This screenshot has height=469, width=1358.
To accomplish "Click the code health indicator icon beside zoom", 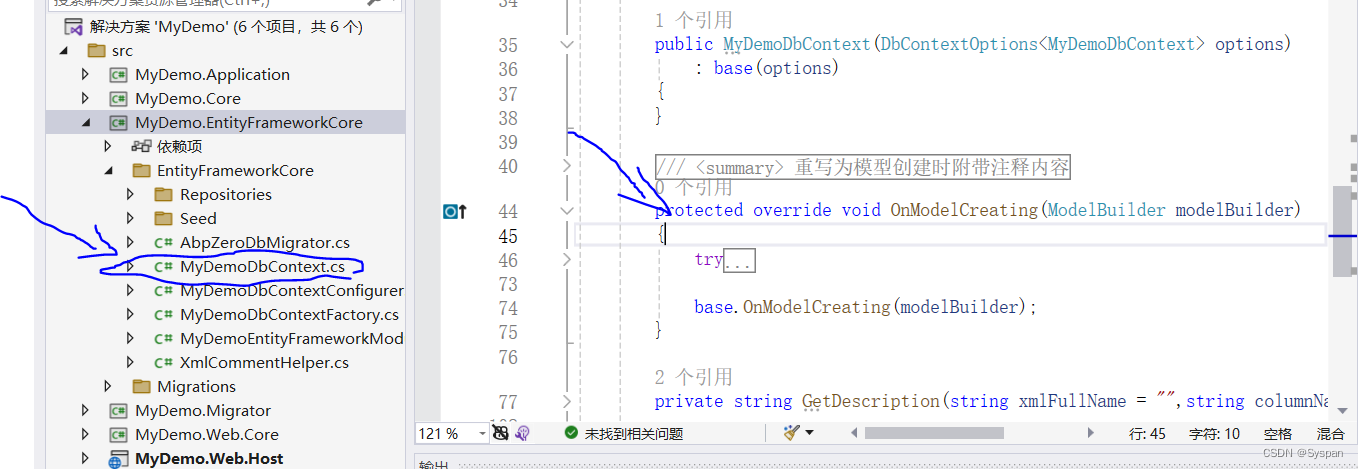I will click(502, 433).
